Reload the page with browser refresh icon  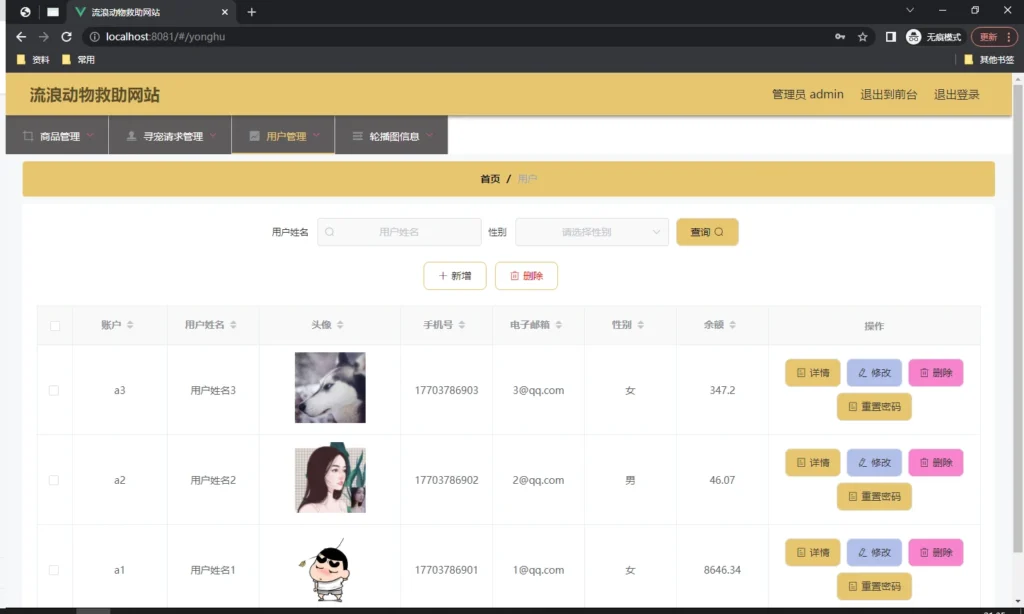pos(67,37)
